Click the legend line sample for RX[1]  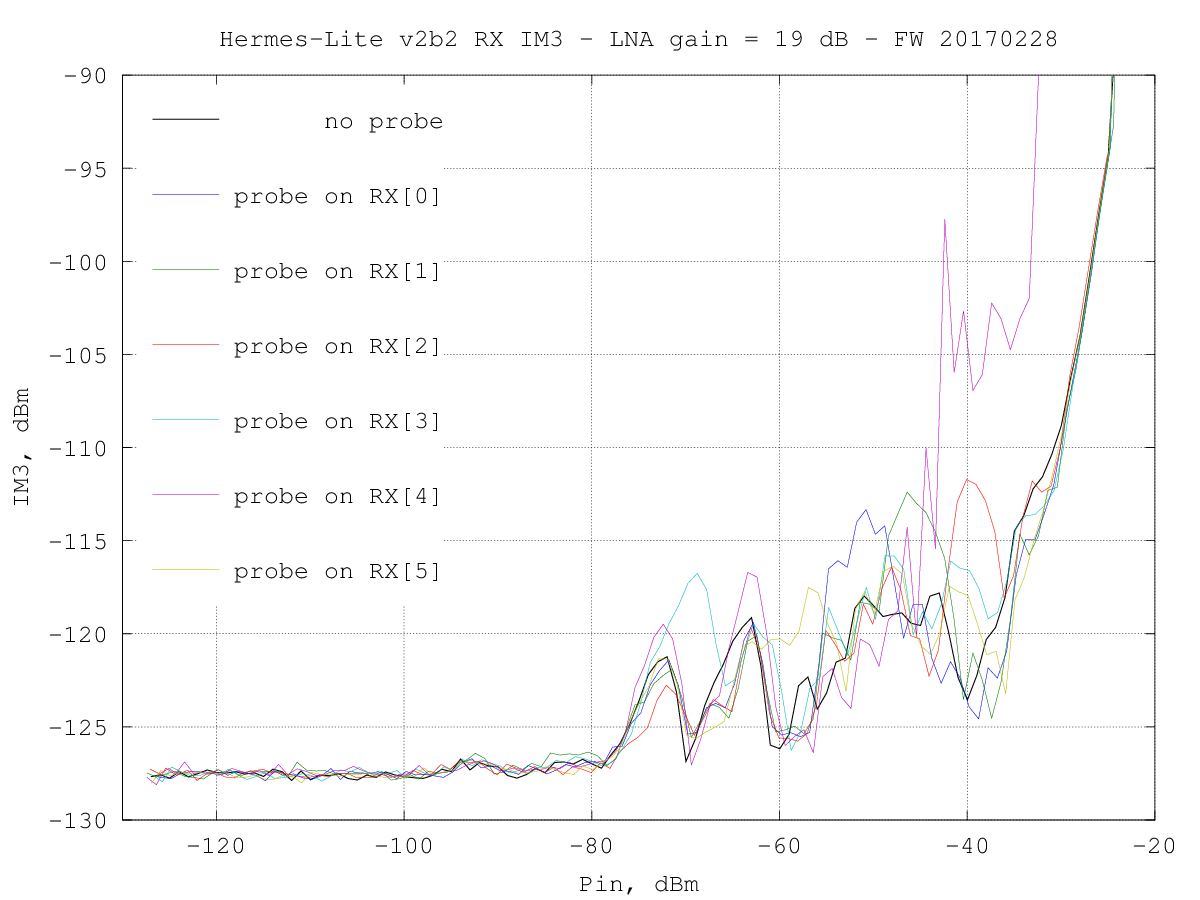(x=186, y=270)
